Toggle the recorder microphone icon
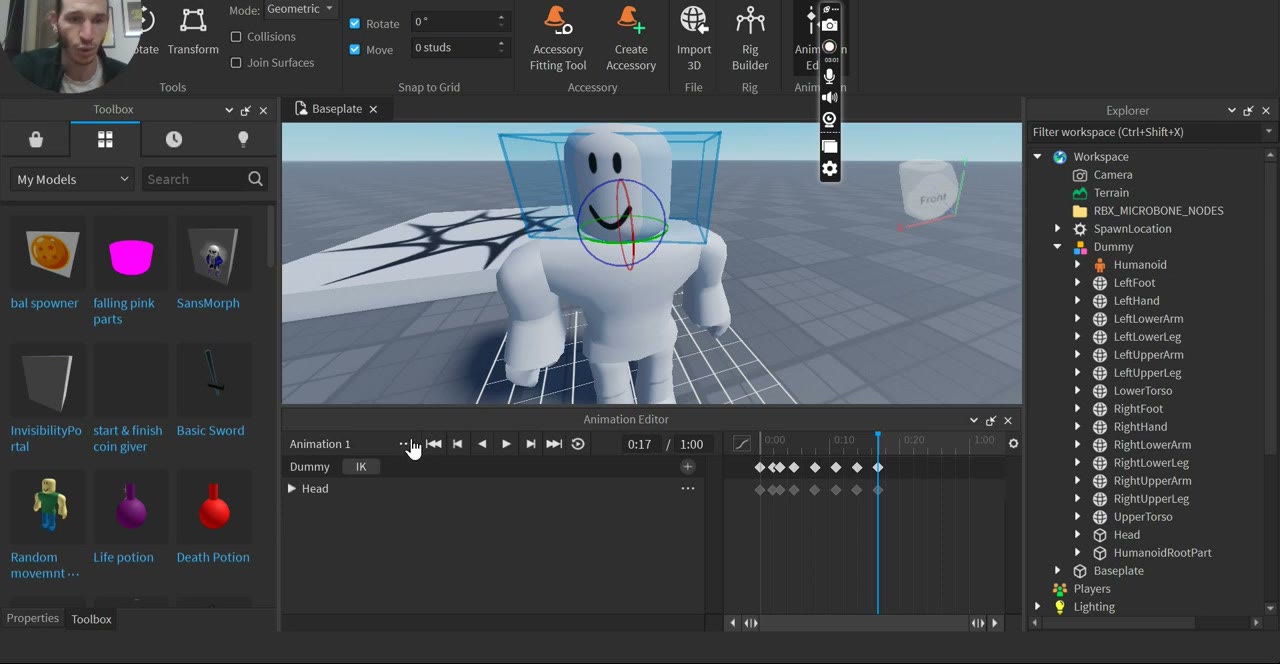Viewport: 1280px width, 664px height. 829,76
